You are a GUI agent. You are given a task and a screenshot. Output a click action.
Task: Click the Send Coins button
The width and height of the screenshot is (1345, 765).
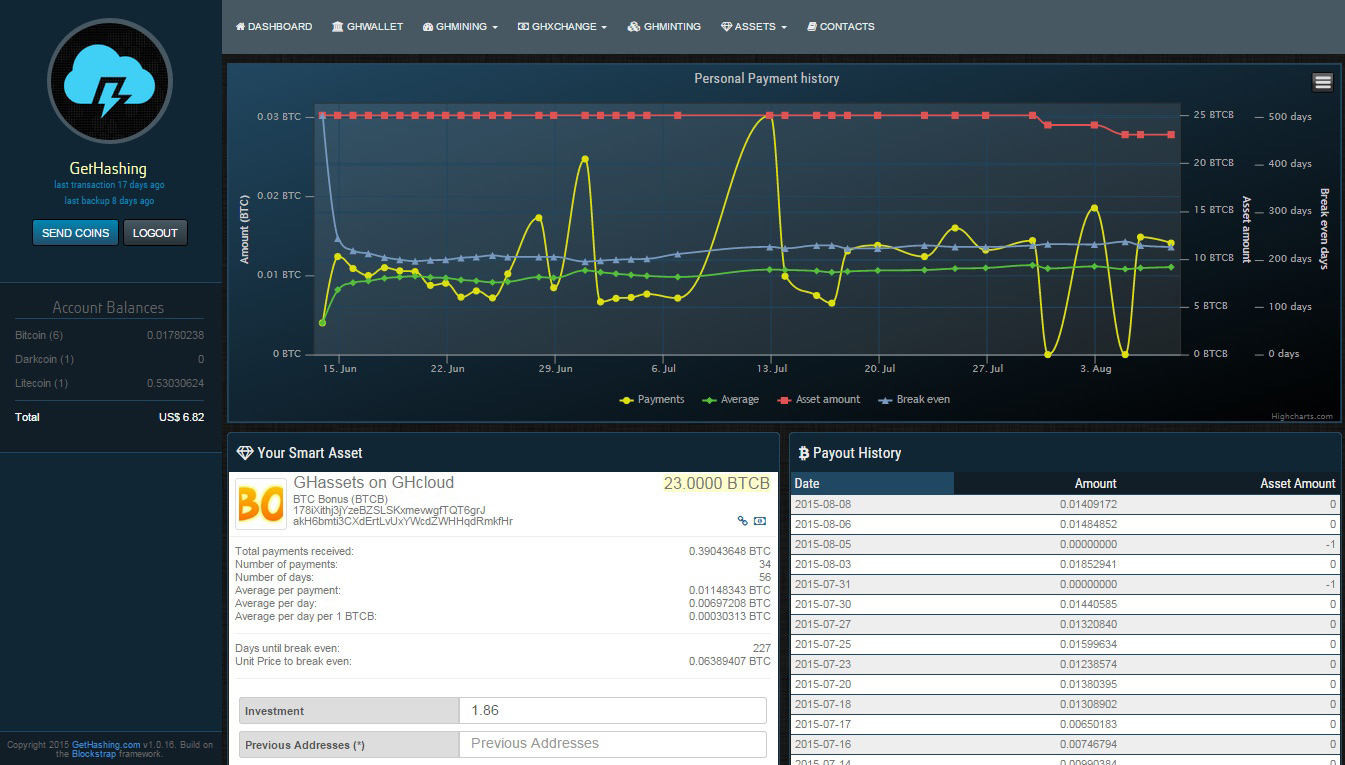tap(76, 233)
